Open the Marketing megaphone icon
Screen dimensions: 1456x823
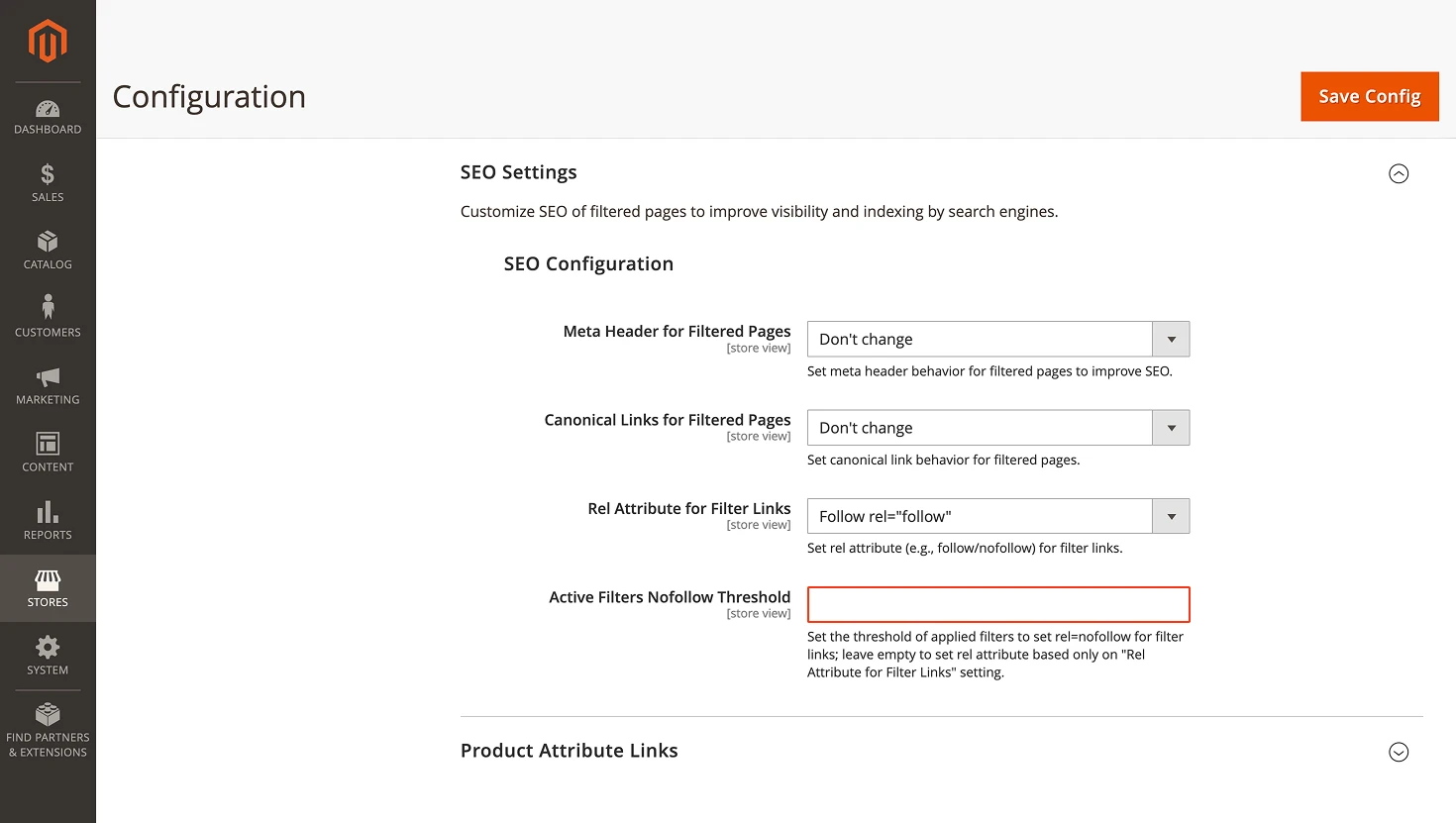[48, 378]
